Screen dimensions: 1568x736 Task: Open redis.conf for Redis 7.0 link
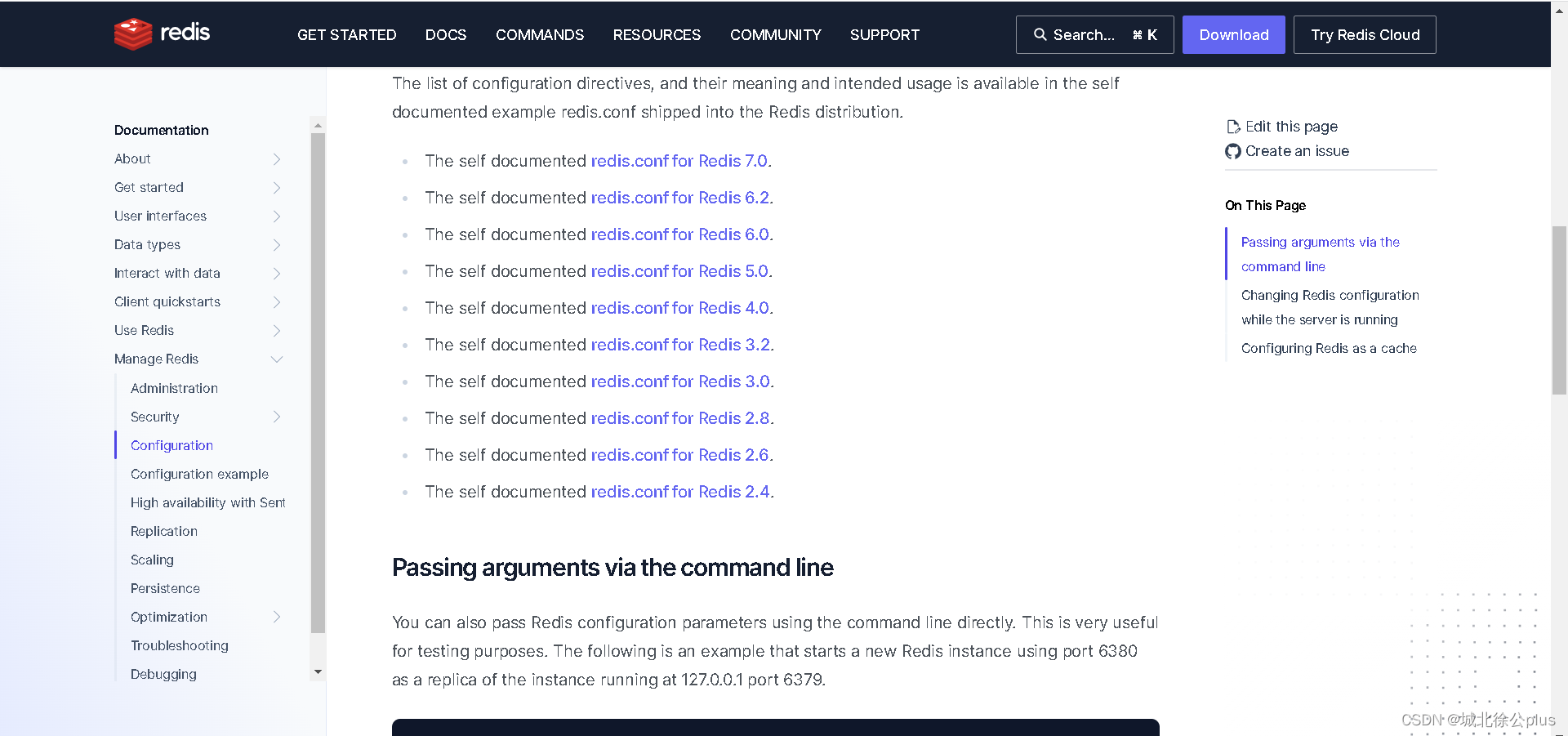[679, 161]
